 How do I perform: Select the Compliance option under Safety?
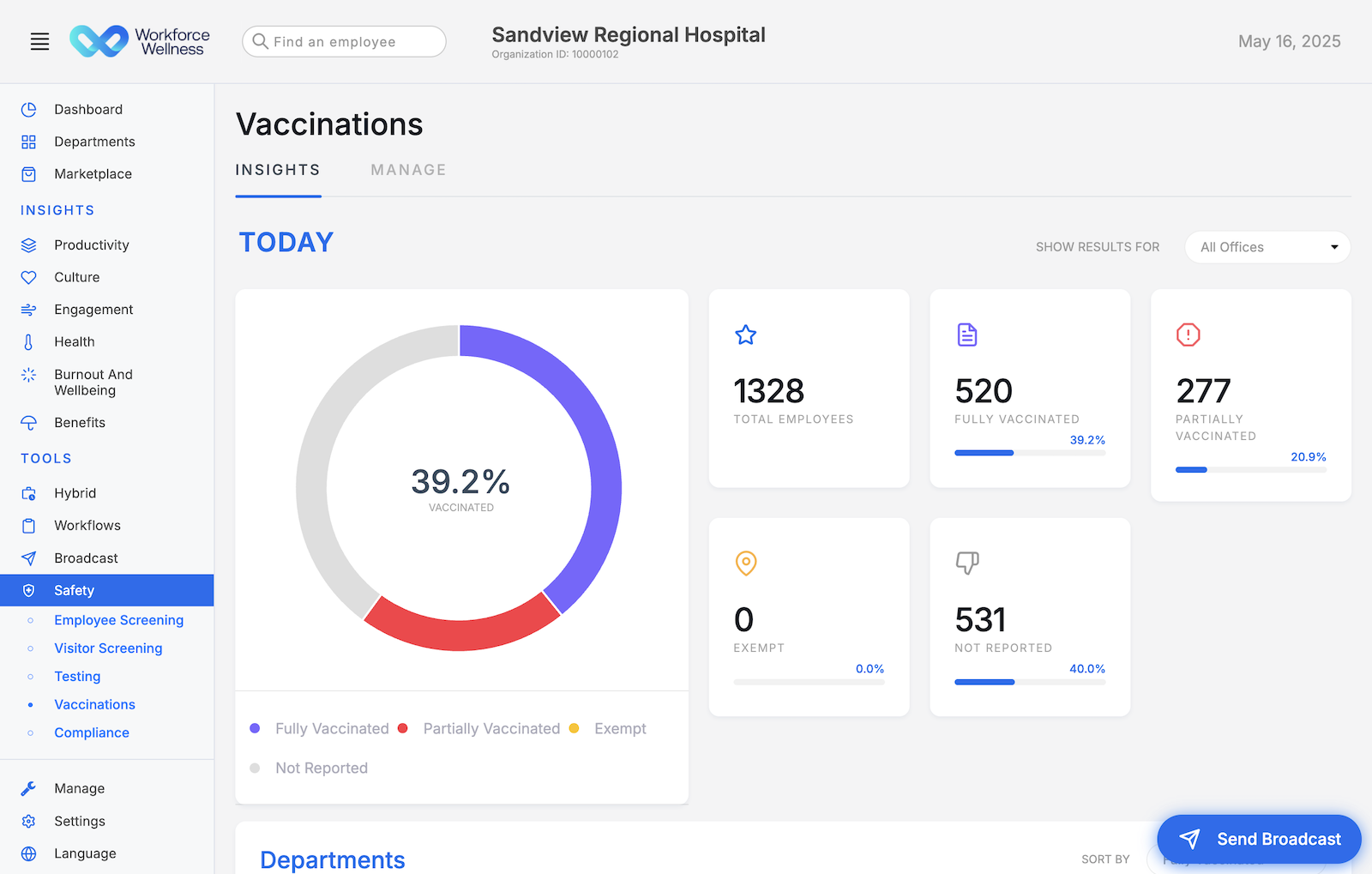click(x=92, y=732)
